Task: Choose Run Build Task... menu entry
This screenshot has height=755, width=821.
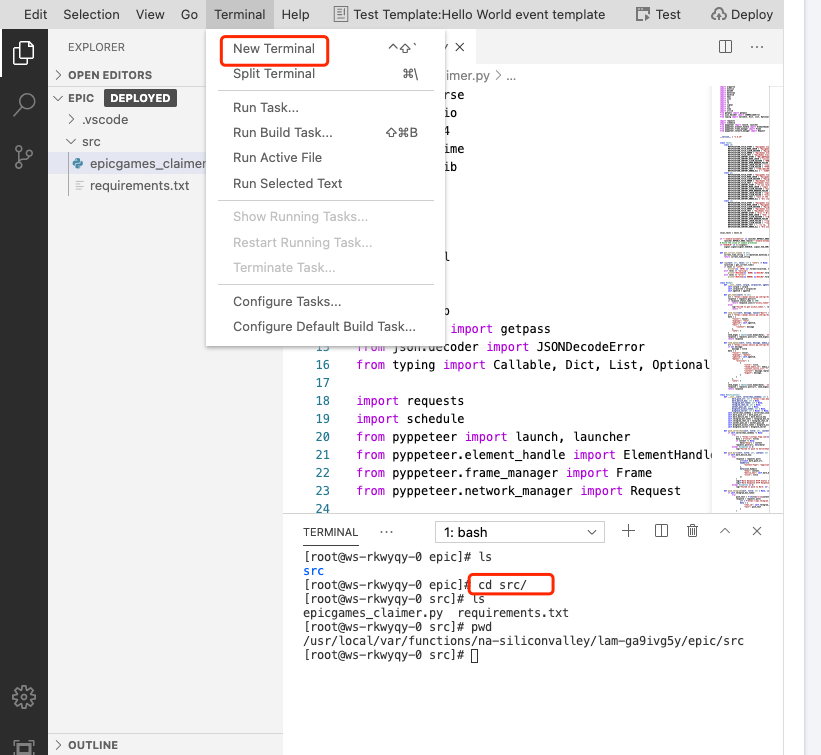Action: [282, 132]
